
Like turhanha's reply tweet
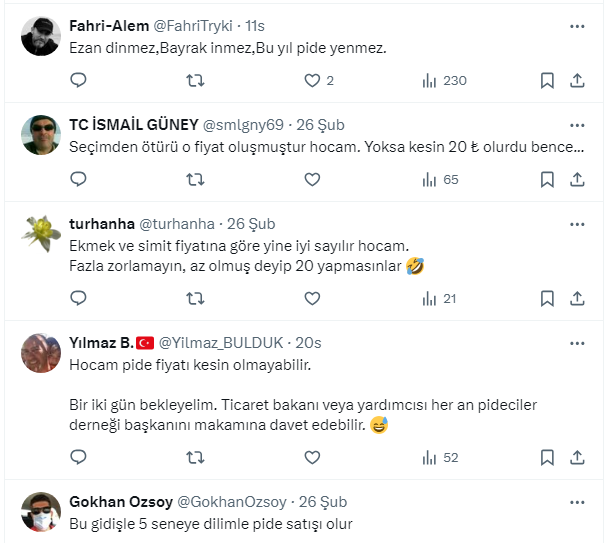coord(312,298)
